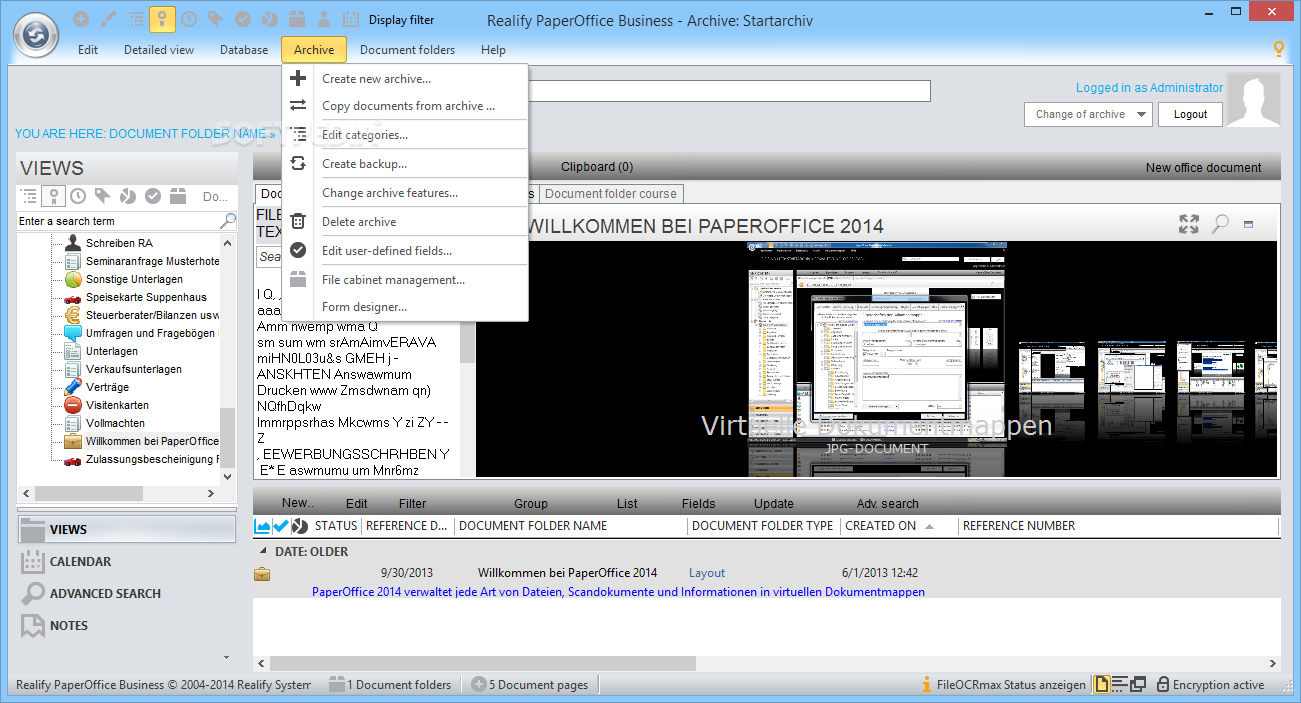The image size is (1301, 703).
Task: Collapse the DATE: OLDER group
Action: [264, 551]
